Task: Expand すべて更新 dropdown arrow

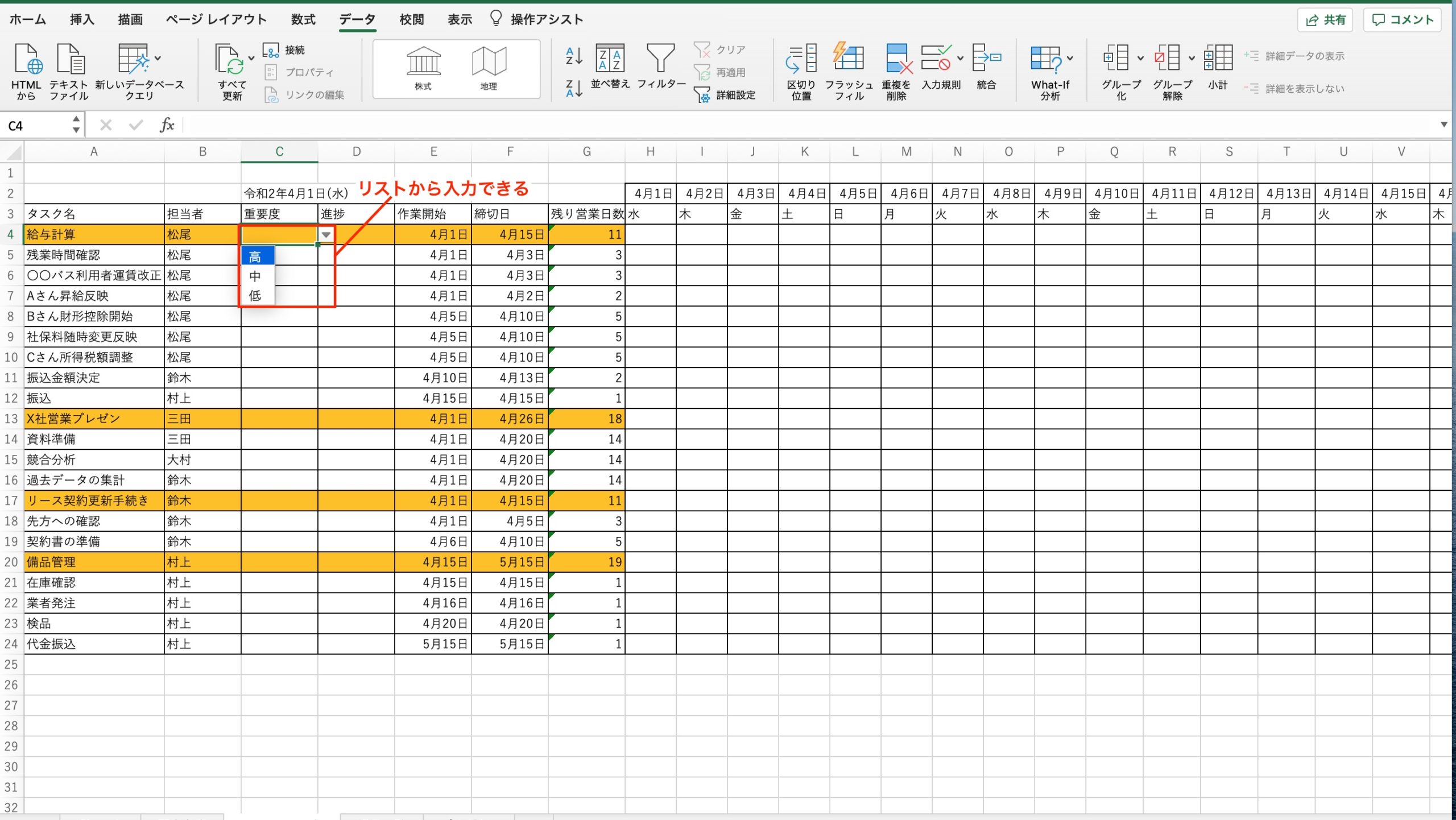Action: (251, 58)
